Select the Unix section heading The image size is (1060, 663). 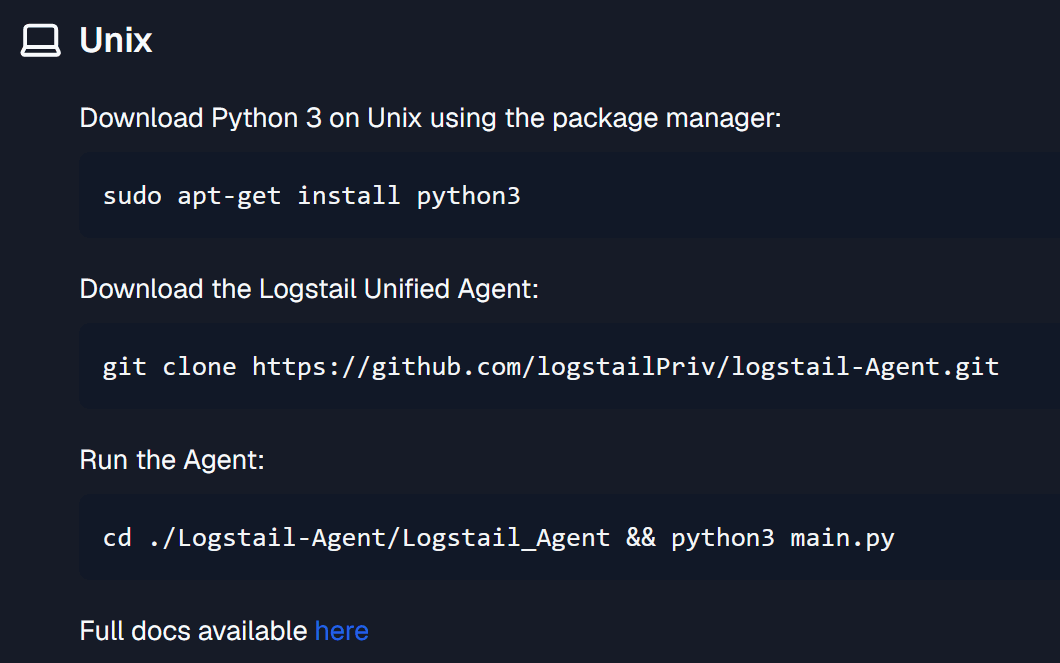tap(116, 41)
